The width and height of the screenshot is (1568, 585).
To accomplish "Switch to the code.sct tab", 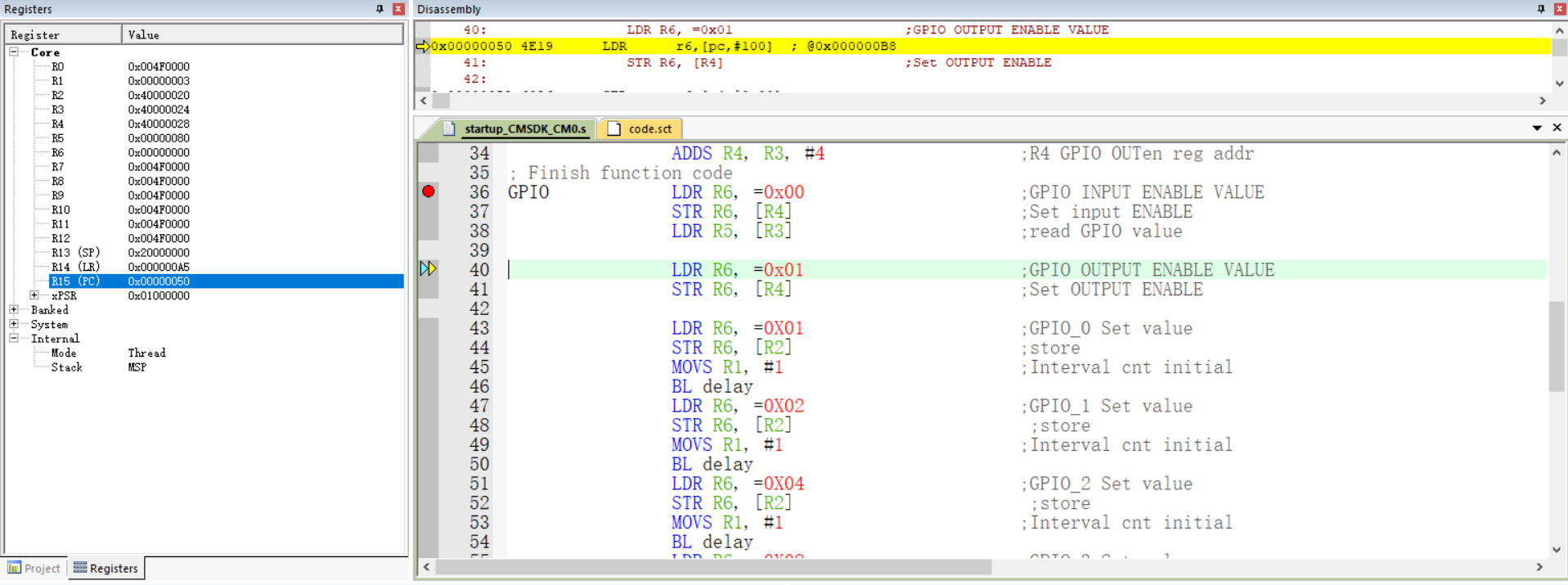I will pyautogui.click(x=640, y=129).
